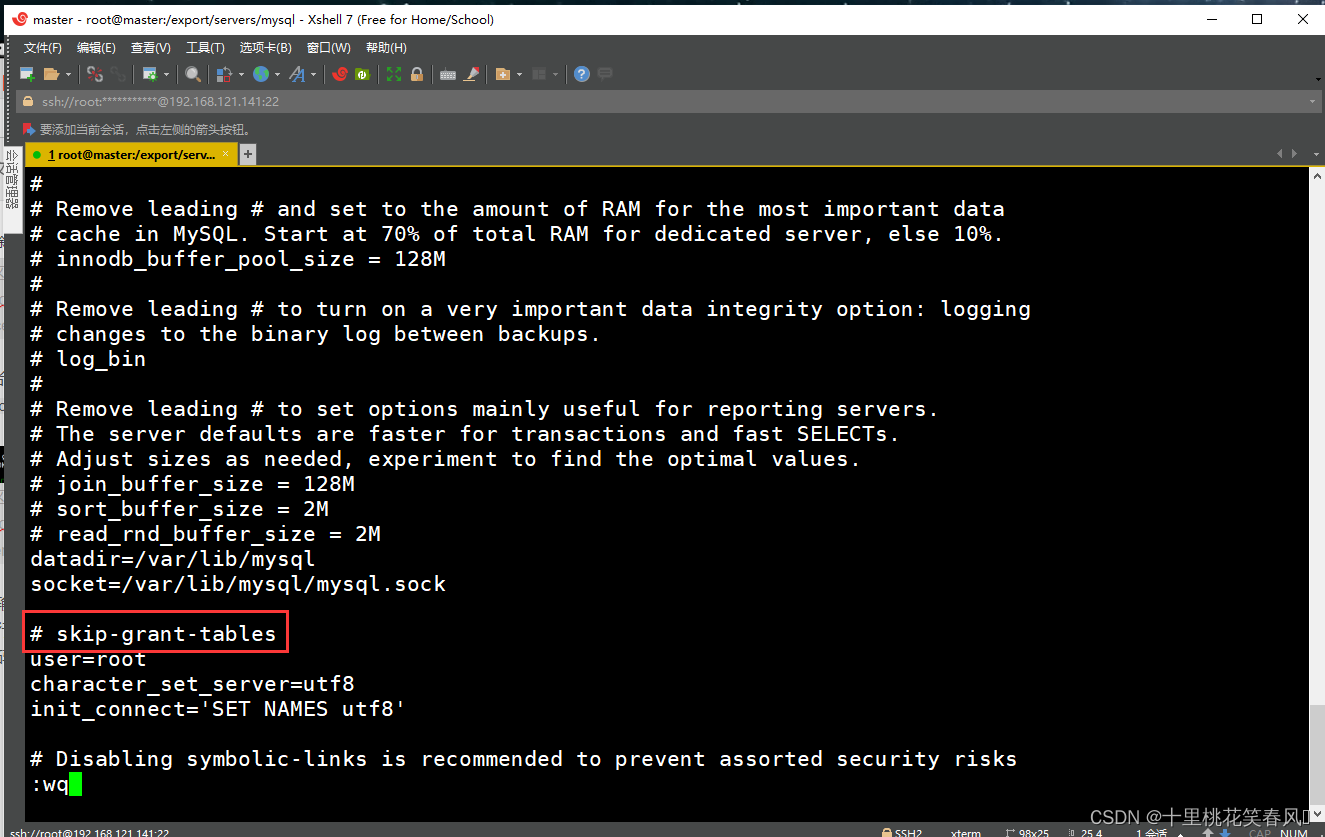Click the padlock icon in address bar
The width and height of the screenshot is (1325, 837).
(x=29, y=102)
